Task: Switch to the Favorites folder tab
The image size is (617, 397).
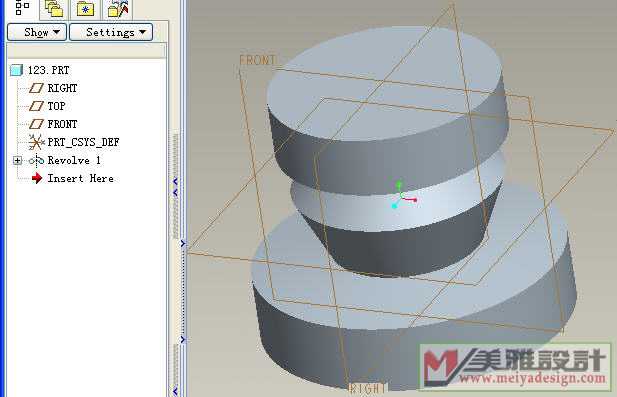Action: (x=85, y=9)
